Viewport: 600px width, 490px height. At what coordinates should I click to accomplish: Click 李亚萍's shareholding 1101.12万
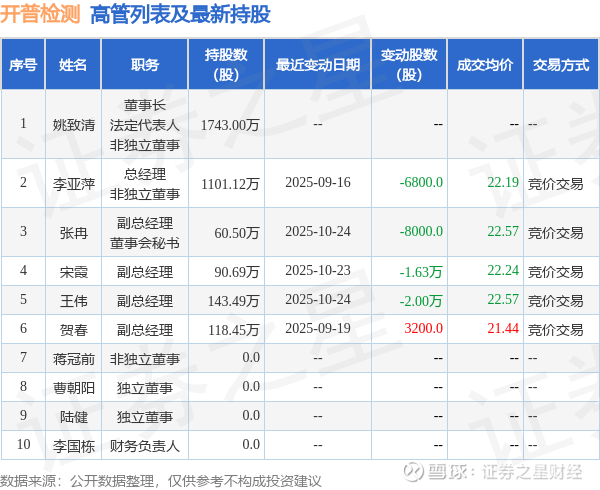click(230, 184)
